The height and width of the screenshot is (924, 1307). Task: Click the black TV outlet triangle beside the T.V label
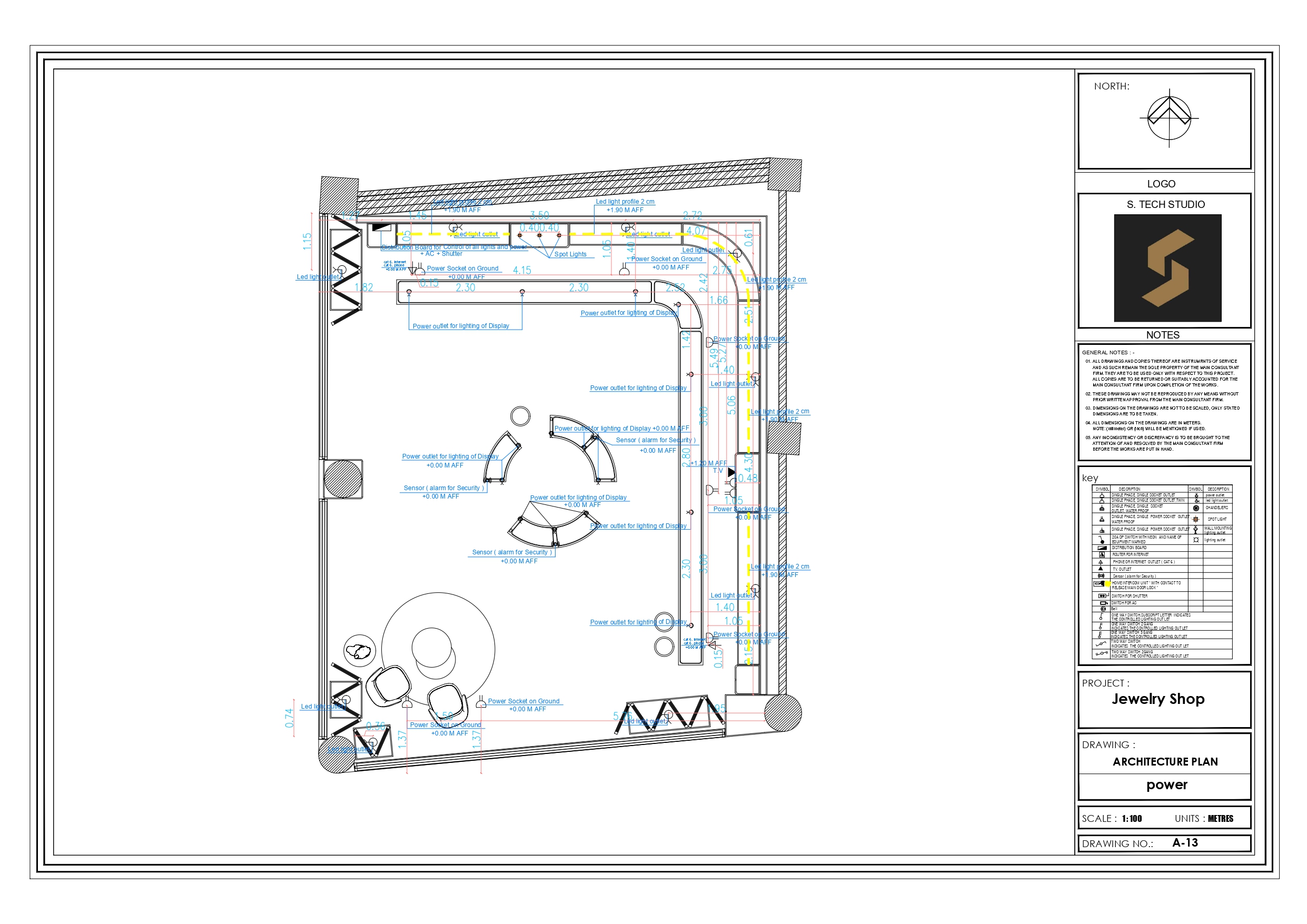[x=731, y=472]
